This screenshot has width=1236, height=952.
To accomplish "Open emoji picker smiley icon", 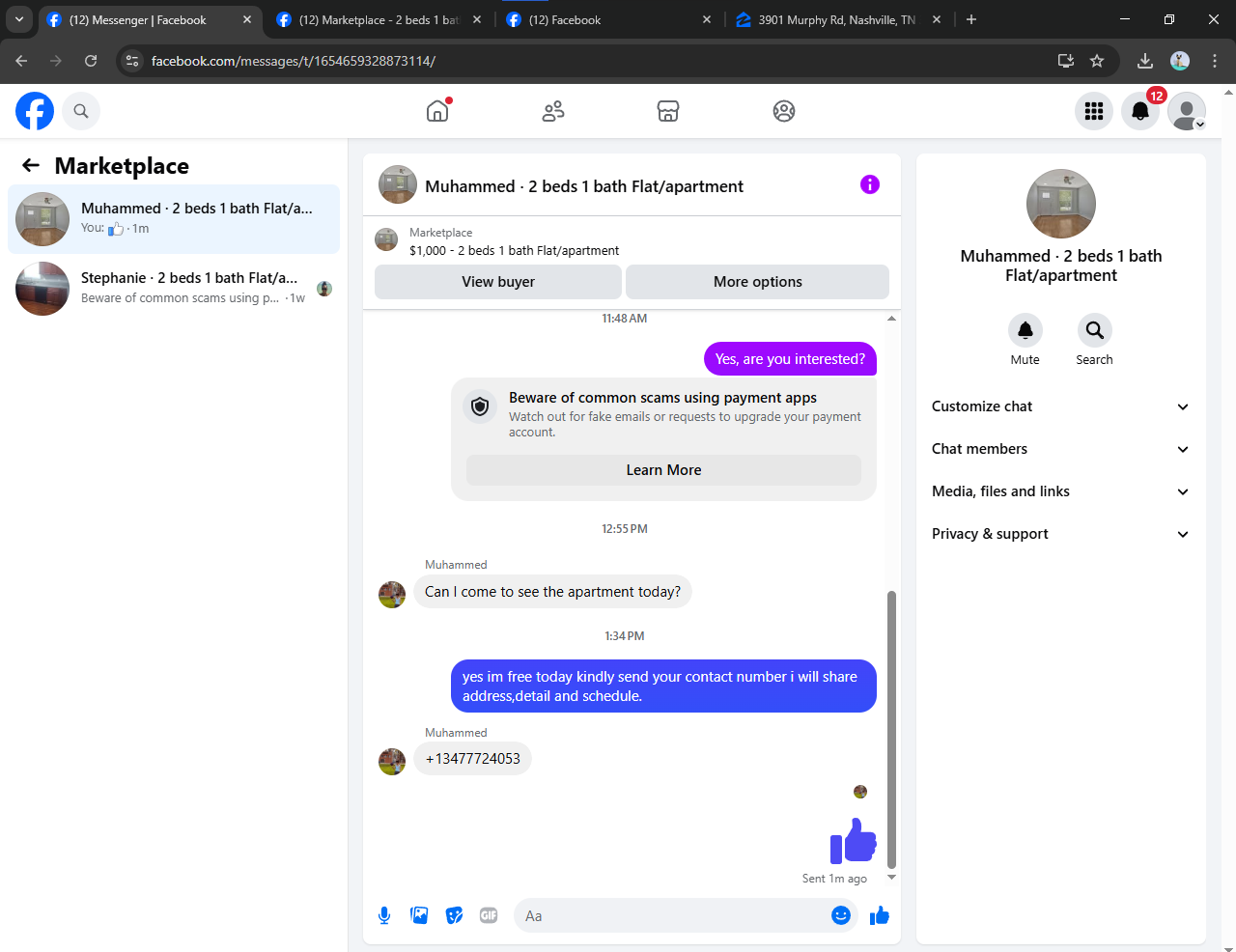I will click(x=841, y=915).
